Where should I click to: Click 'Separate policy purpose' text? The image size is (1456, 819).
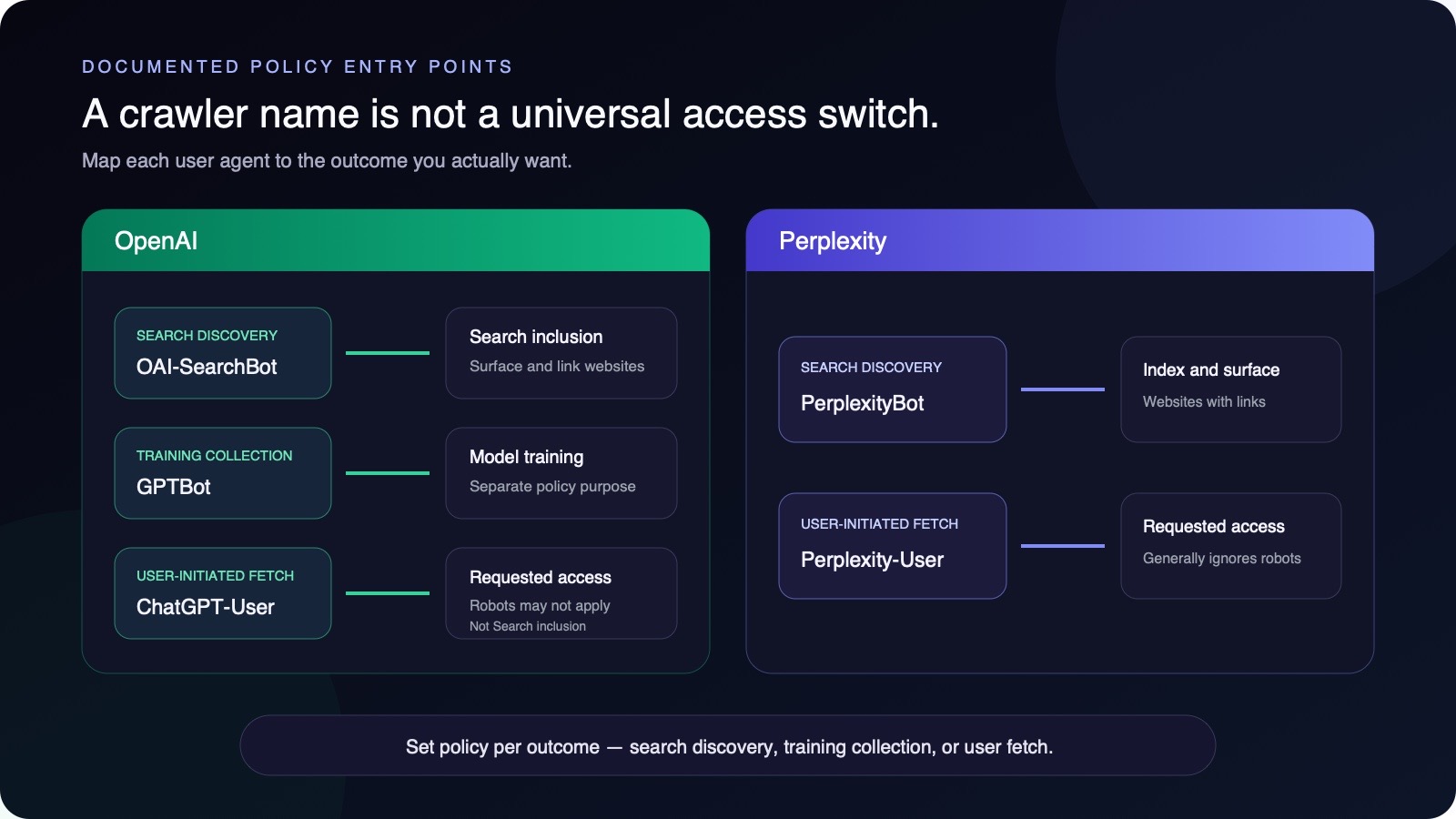(x=552, y=486)
